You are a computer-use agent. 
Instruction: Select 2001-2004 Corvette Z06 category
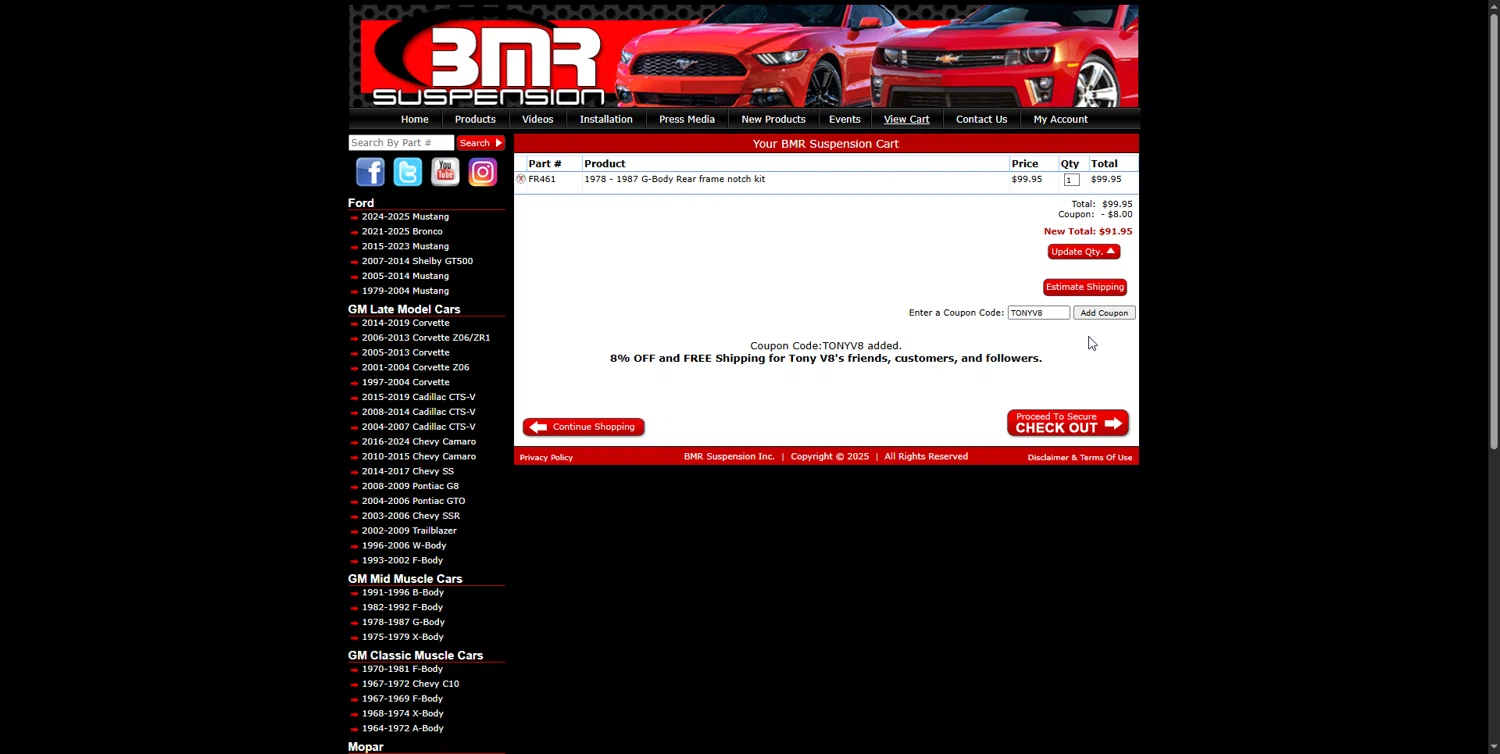(x=415, y=368)
